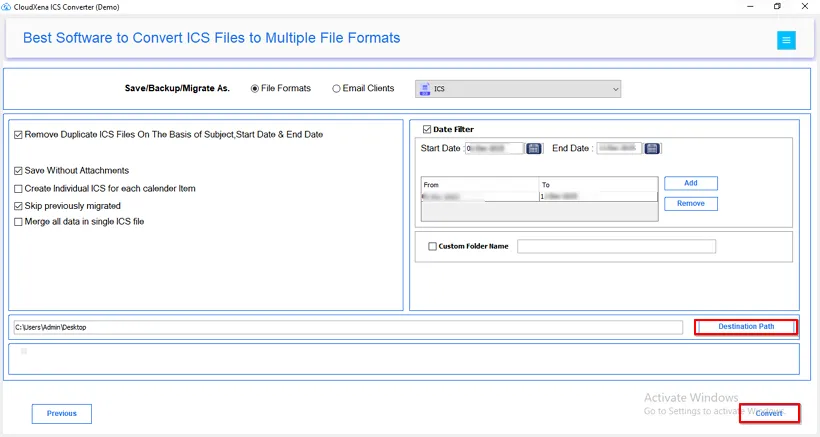Select the From column header in date table
The width and height of the screenshot is (820, 437).
pos(480,185)
